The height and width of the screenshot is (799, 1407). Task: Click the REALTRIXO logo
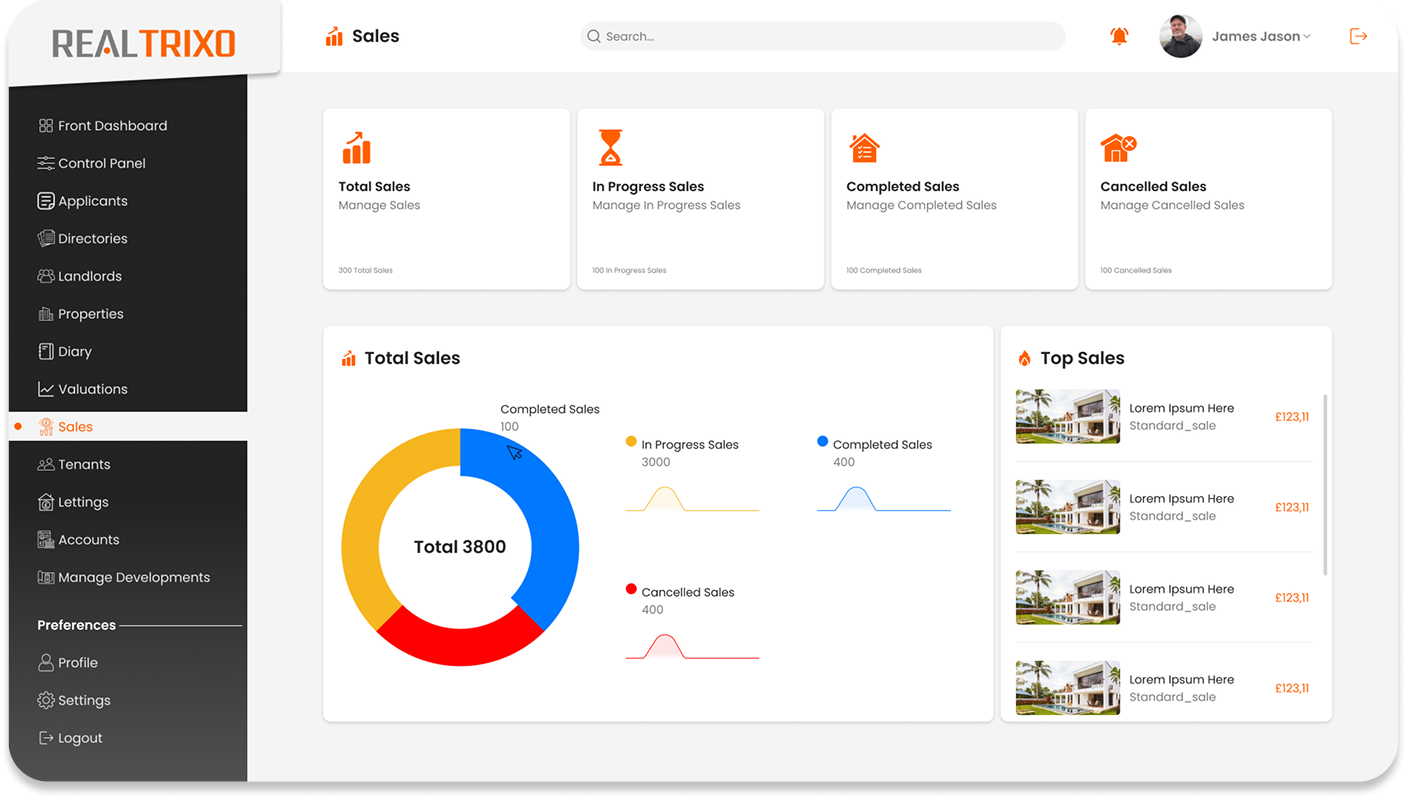click(144, 43)
